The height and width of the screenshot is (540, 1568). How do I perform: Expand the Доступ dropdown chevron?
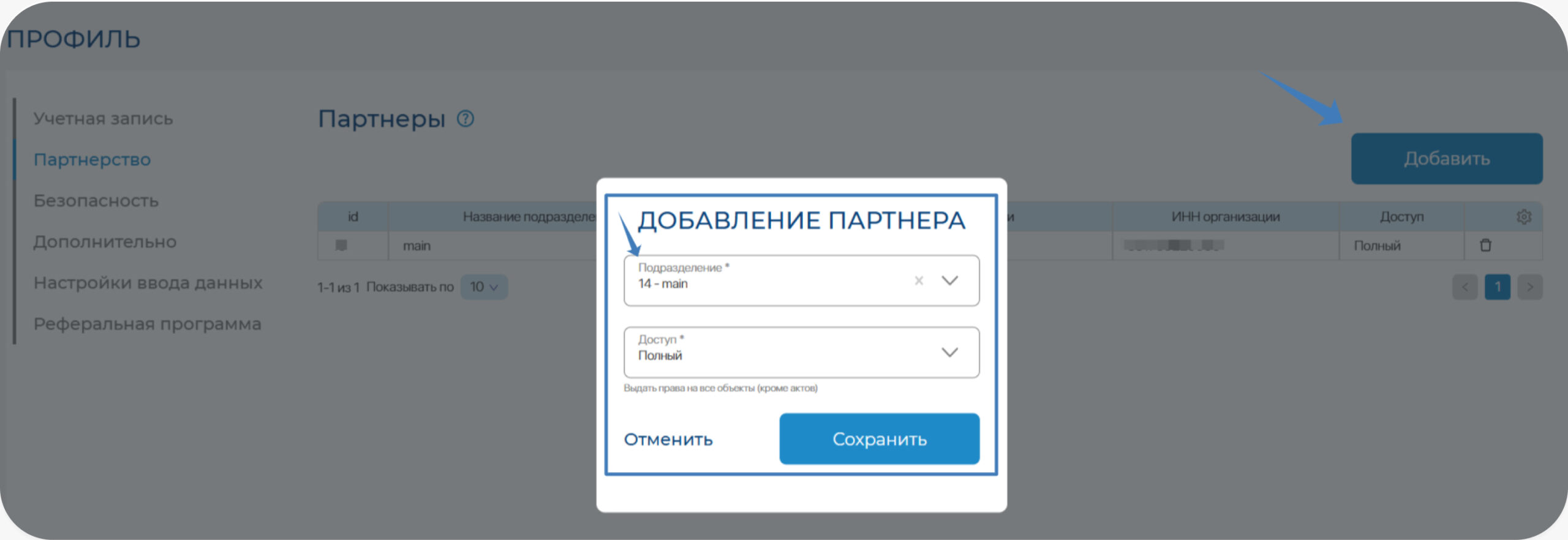pyautogui.click(x=949, y=353)
